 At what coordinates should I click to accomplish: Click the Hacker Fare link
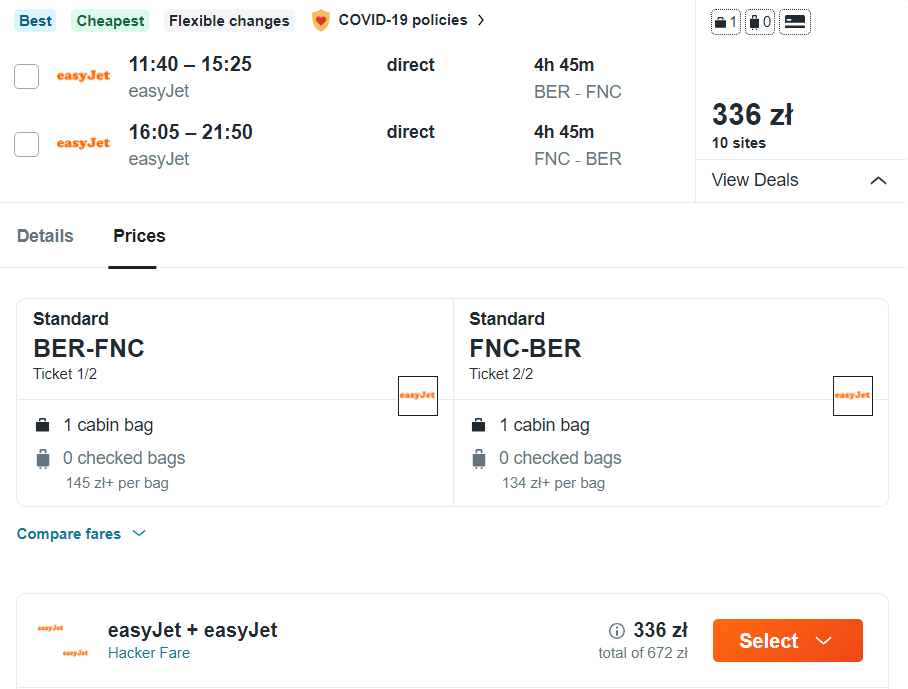point(149,653)
